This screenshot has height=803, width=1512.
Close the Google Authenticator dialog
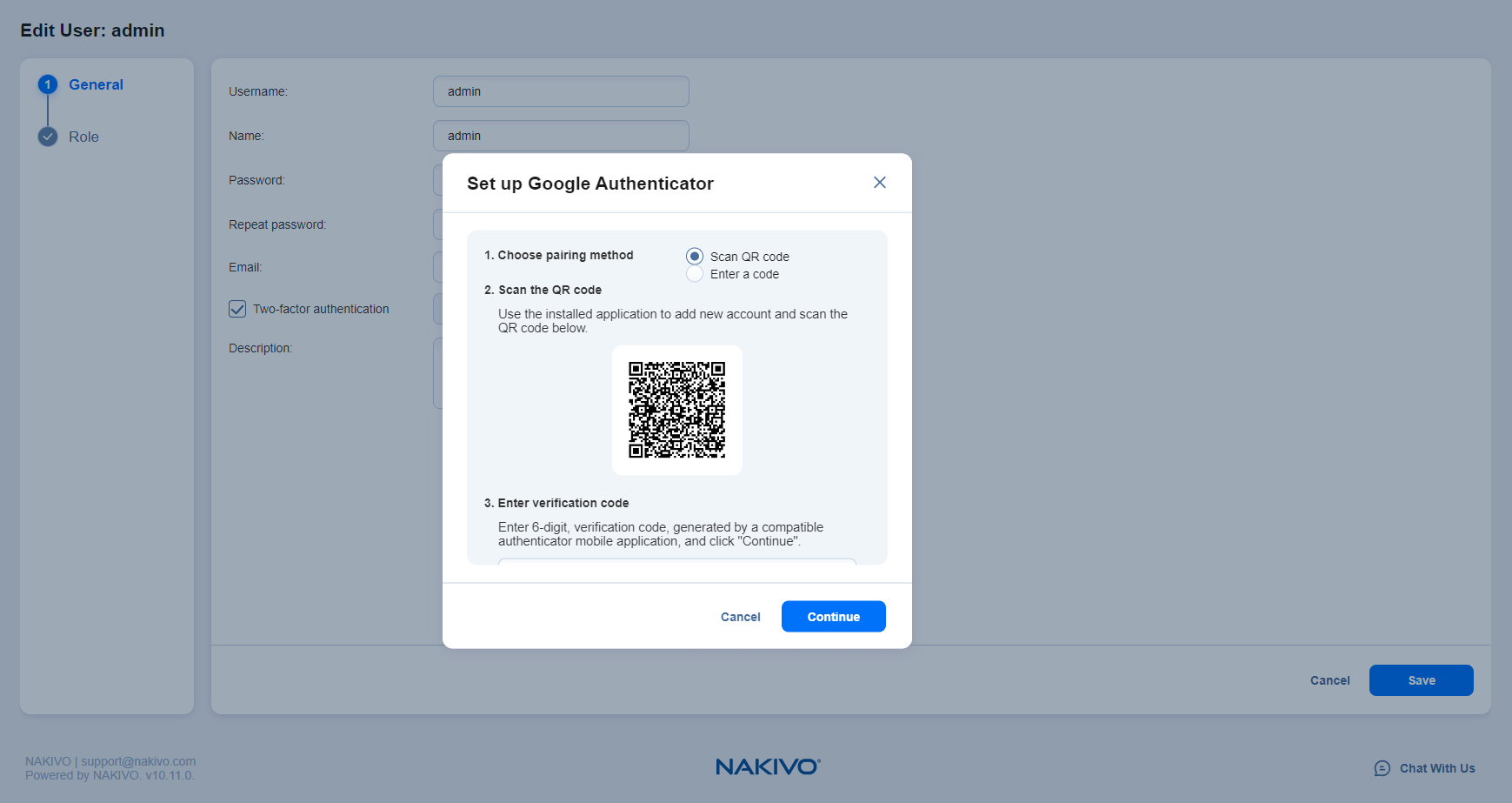point(879,183)
